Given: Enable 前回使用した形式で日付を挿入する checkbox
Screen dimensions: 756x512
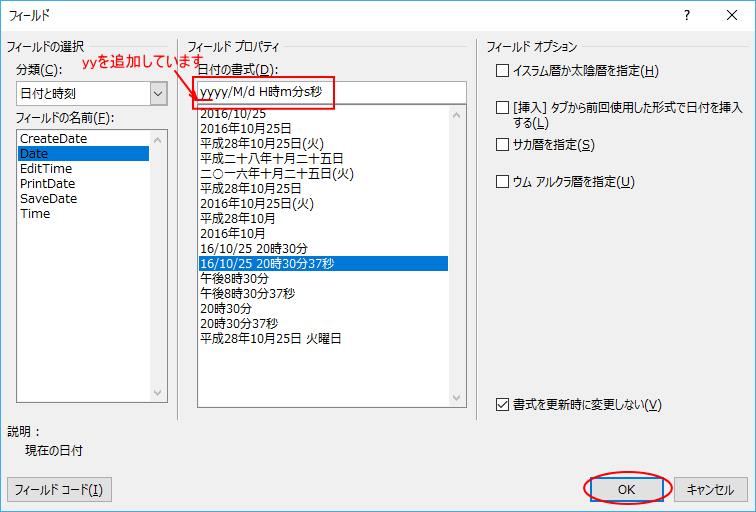Looking at the screenshot, I should pyautogui.click(x=502, y=107).
